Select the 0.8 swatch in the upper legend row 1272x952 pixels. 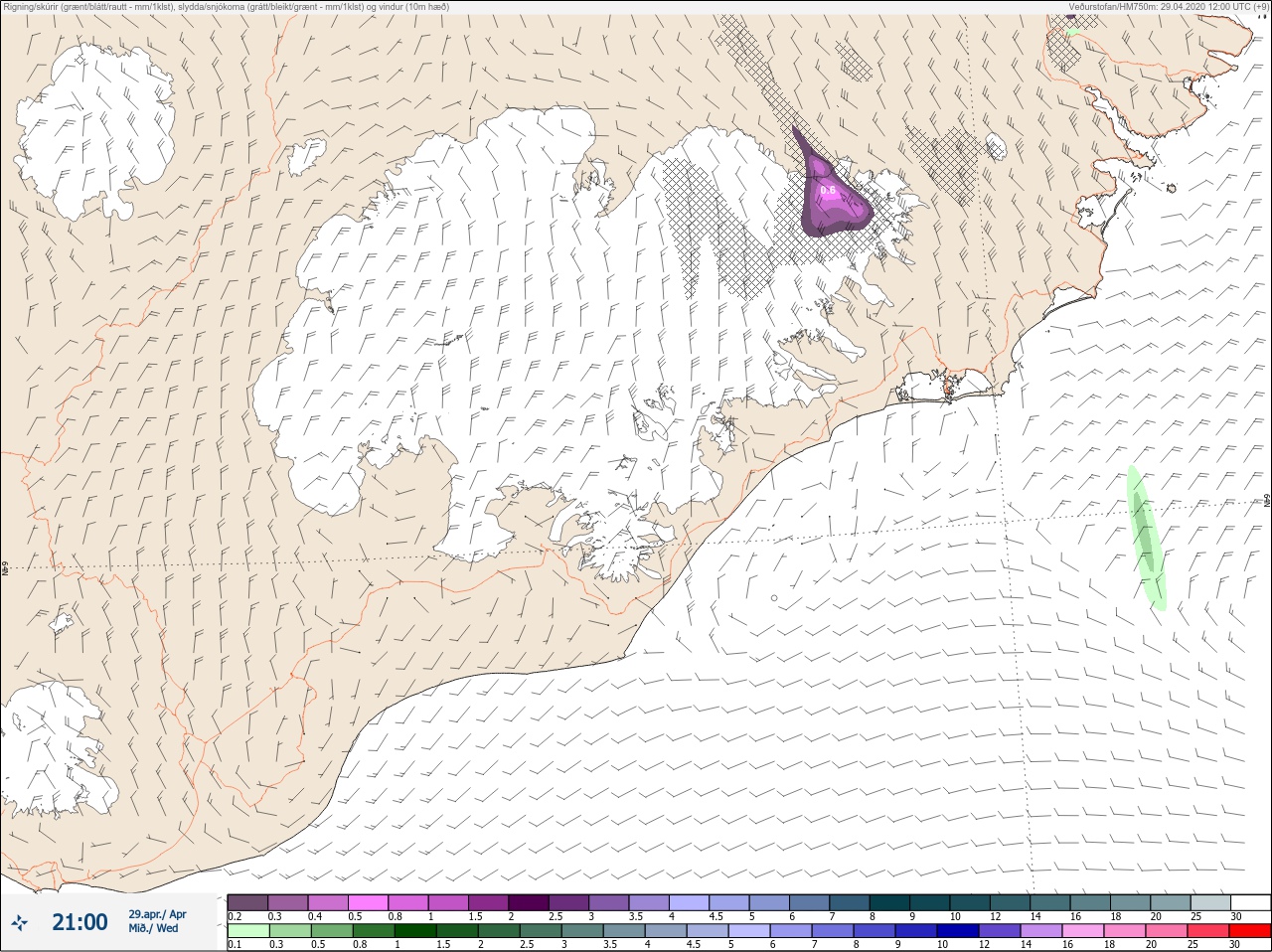coord(408,901)
